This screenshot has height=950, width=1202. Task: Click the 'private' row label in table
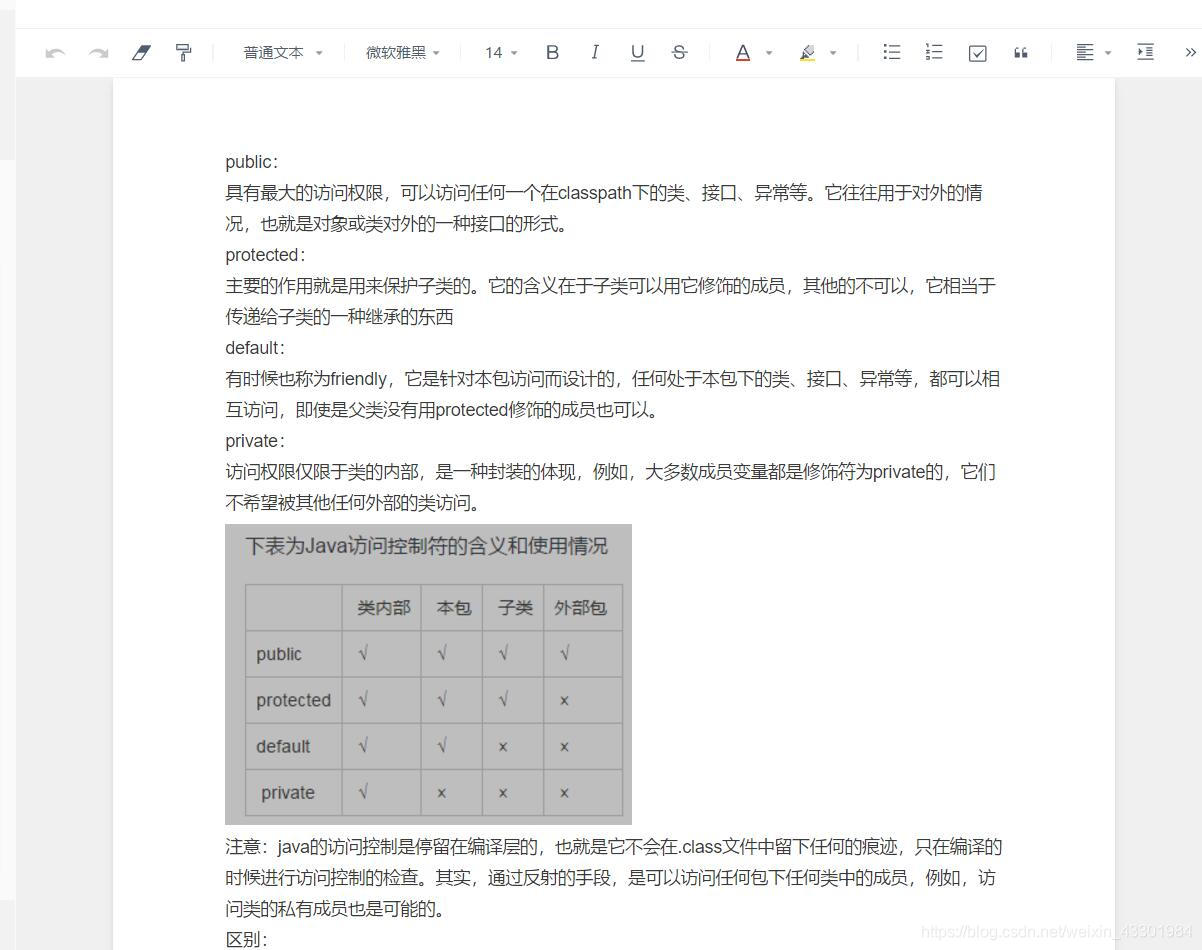click(288, 793)
